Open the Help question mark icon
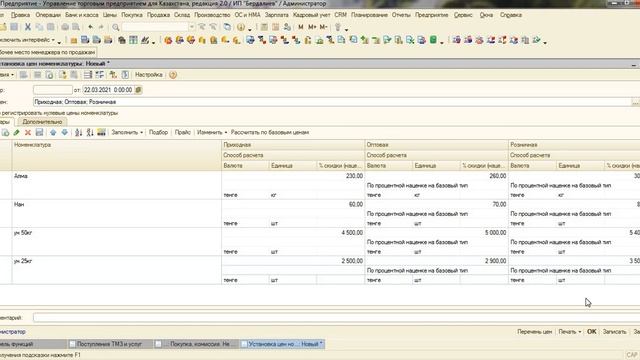Viewport: 640px width, 360px height. (240, 27)
